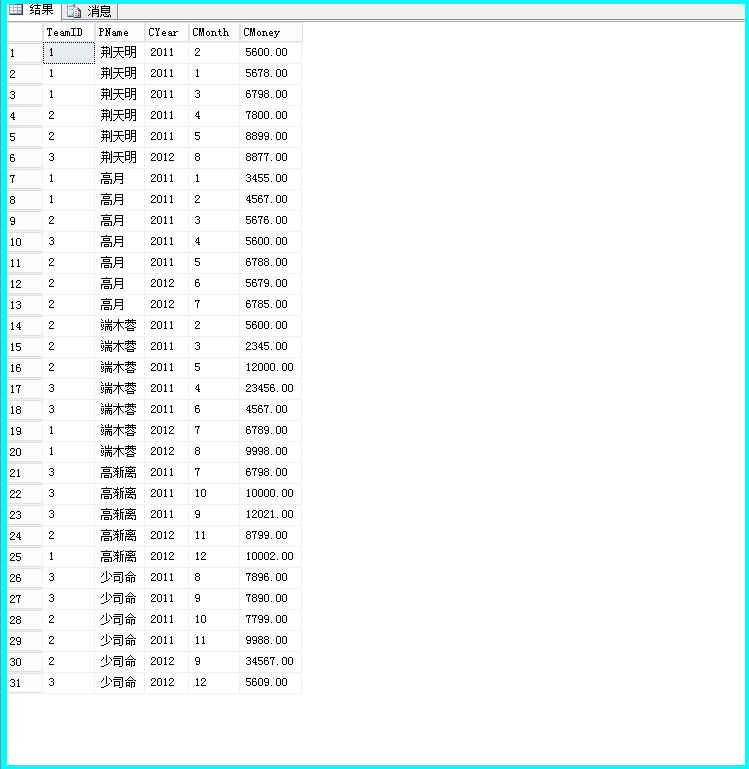
Task: Click CMoney value 9988.00
Action: pyautogui.click(x=266, y=641)
